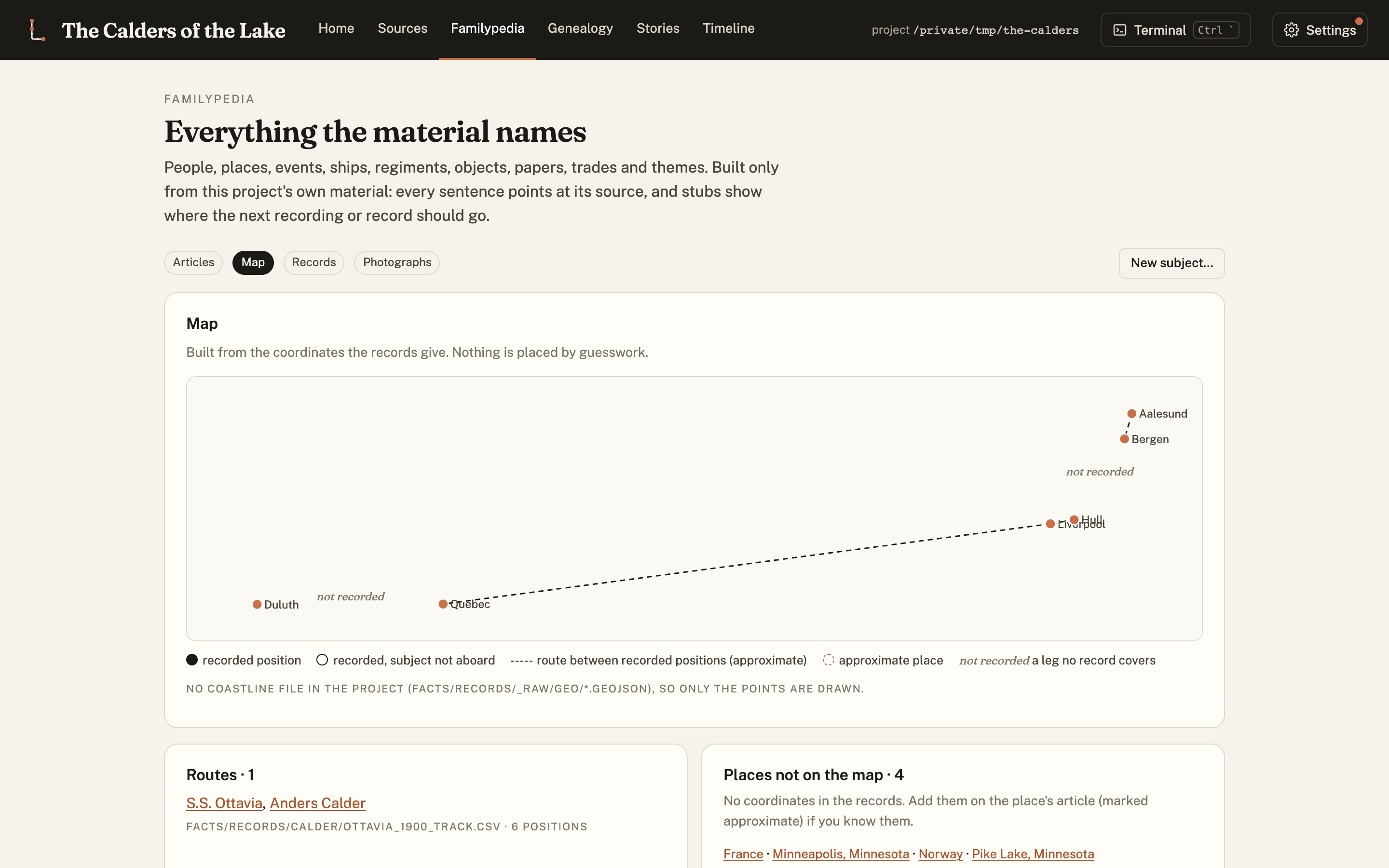Select the Map tab pill

[x=253, y=262]
